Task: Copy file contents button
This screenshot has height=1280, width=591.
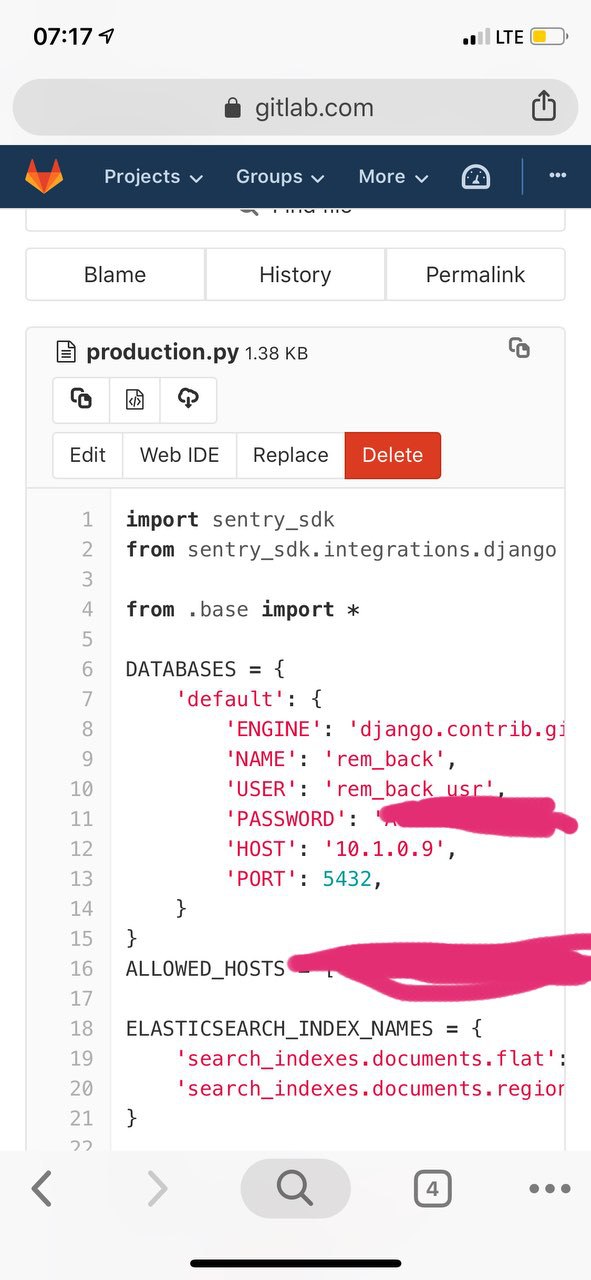Action: (x=81, y=399)
